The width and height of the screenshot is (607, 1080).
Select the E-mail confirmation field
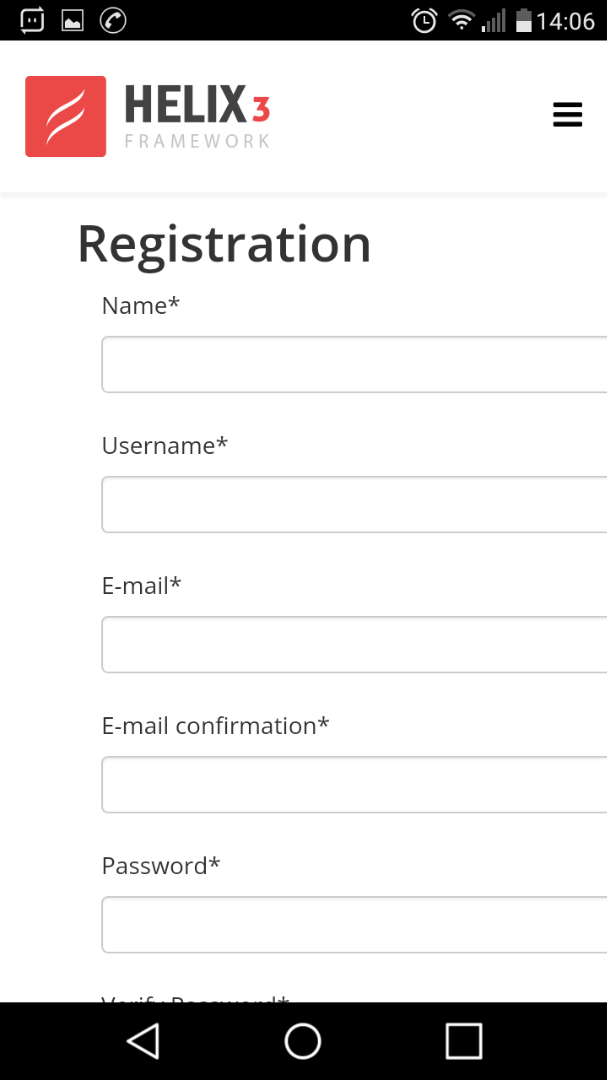tap(354, 785)
